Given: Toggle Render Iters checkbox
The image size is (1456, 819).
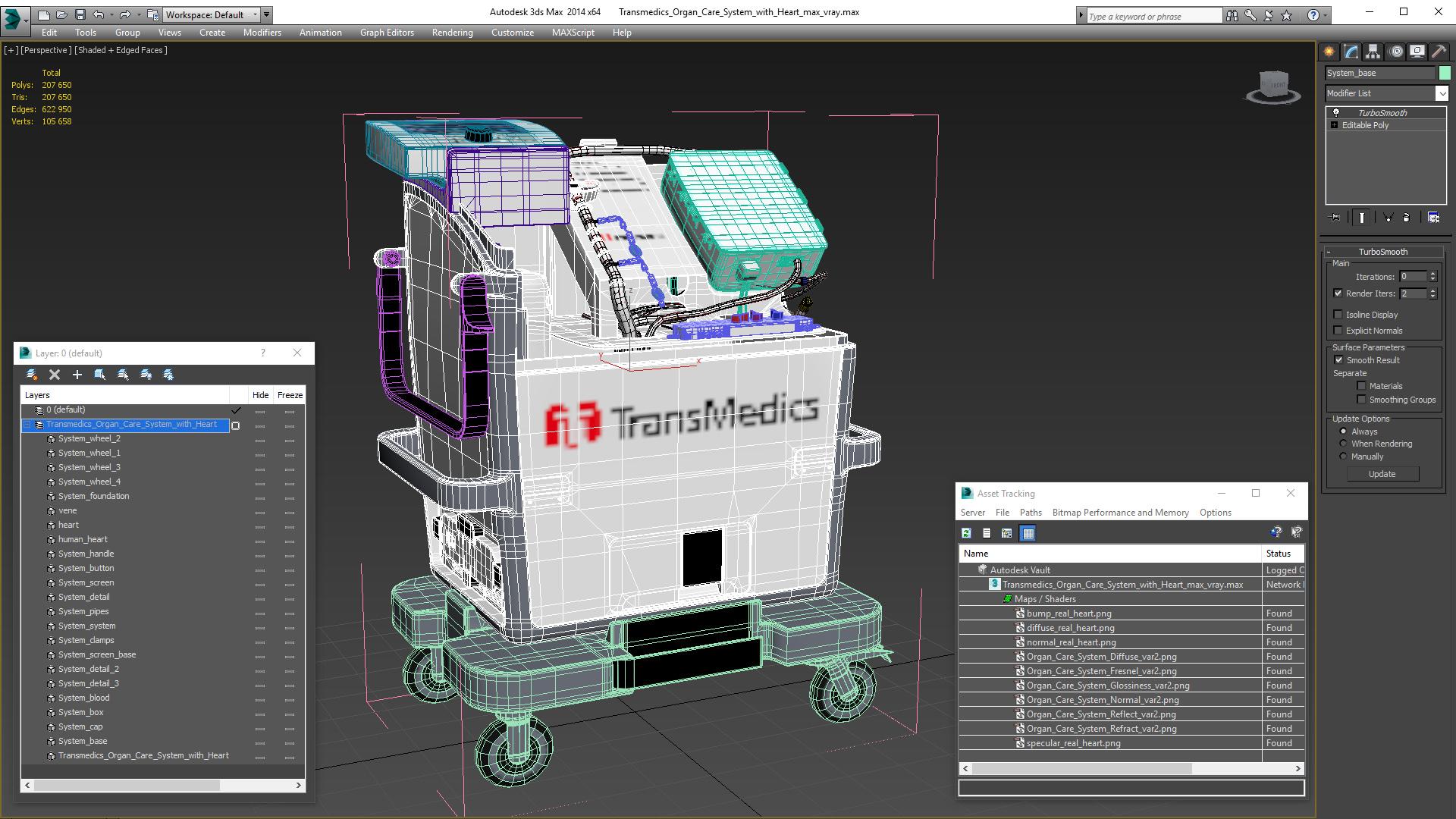Looking at the screenshot, I should coord(1338,293).
